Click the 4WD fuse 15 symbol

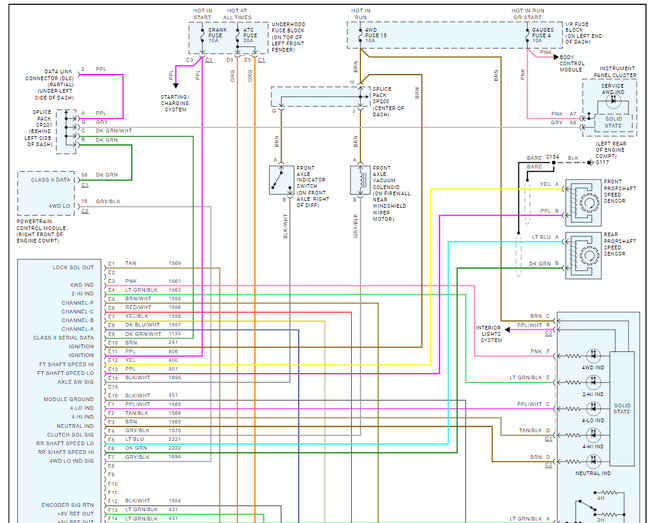tap(360, 35)
